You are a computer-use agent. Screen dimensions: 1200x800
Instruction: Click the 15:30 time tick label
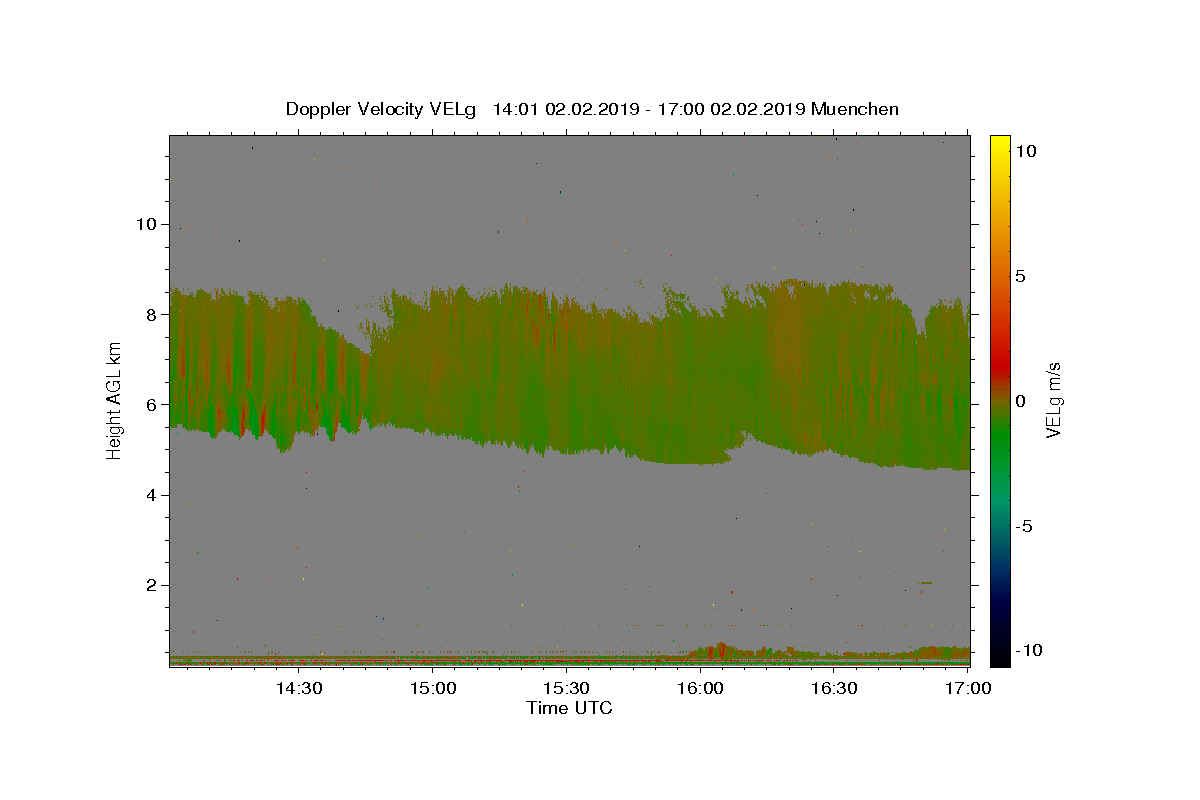point(566,688)
